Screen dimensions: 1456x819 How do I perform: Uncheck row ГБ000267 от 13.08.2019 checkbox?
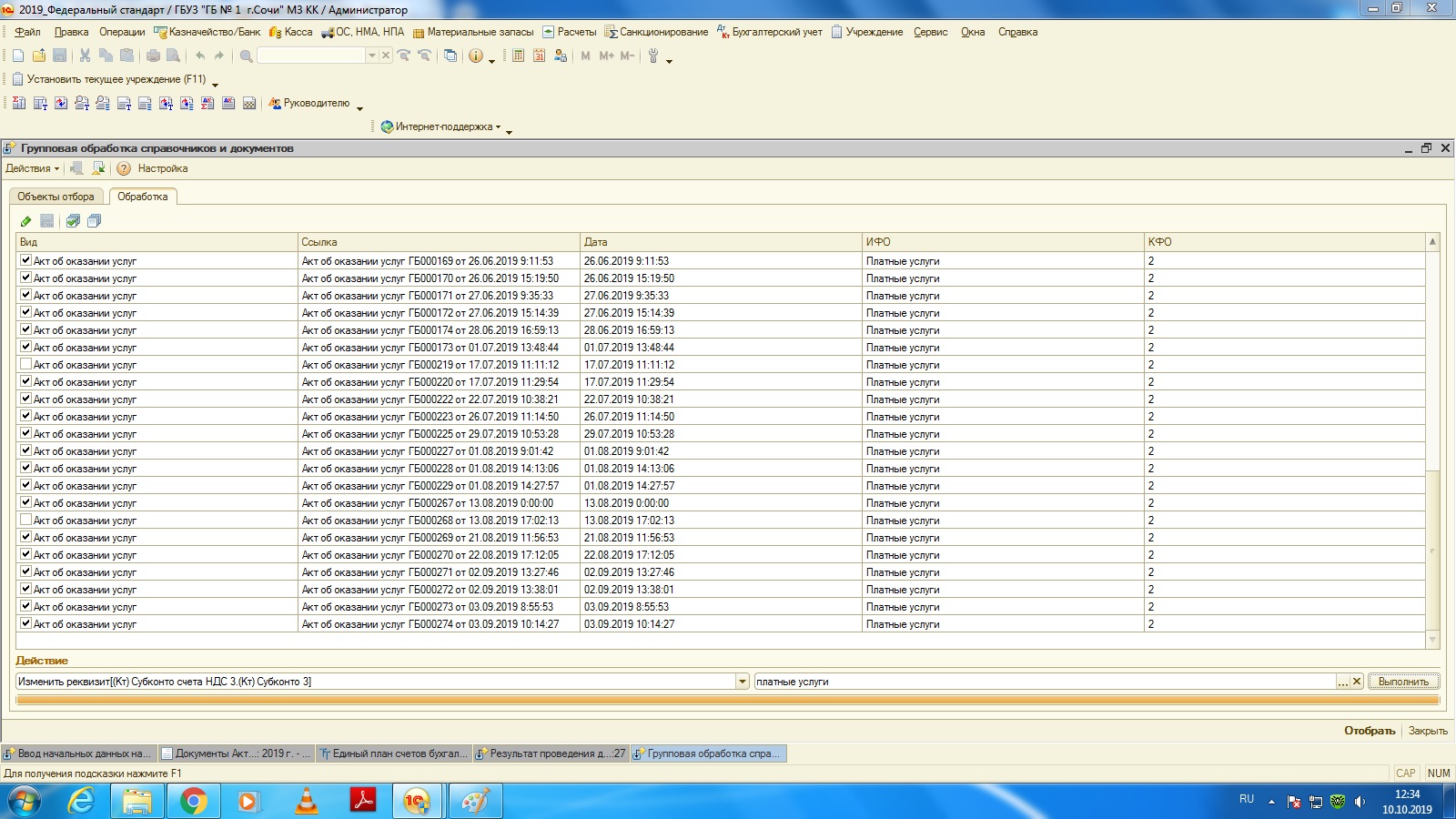point(25,502)
